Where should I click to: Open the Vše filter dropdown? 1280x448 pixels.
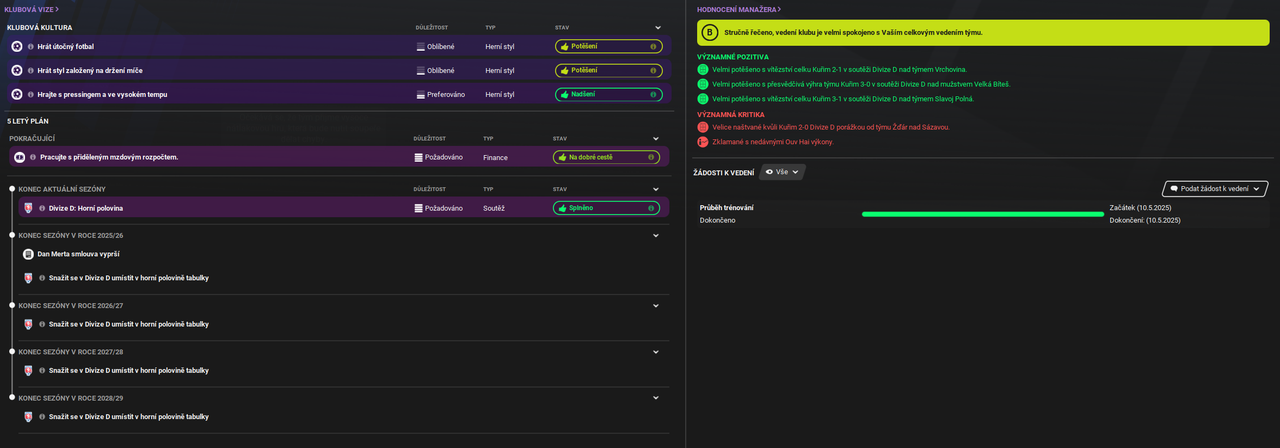click(782, 172)
